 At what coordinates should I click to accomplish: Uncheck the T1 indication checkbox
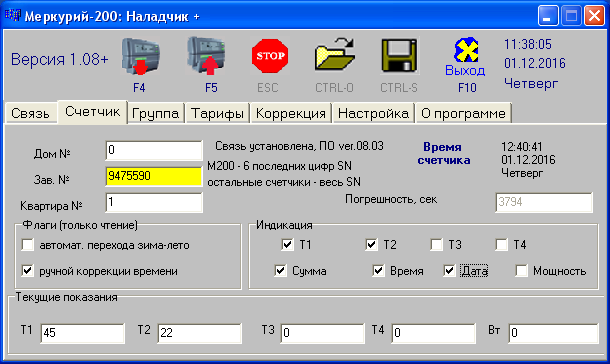click(x=287, y=245)
